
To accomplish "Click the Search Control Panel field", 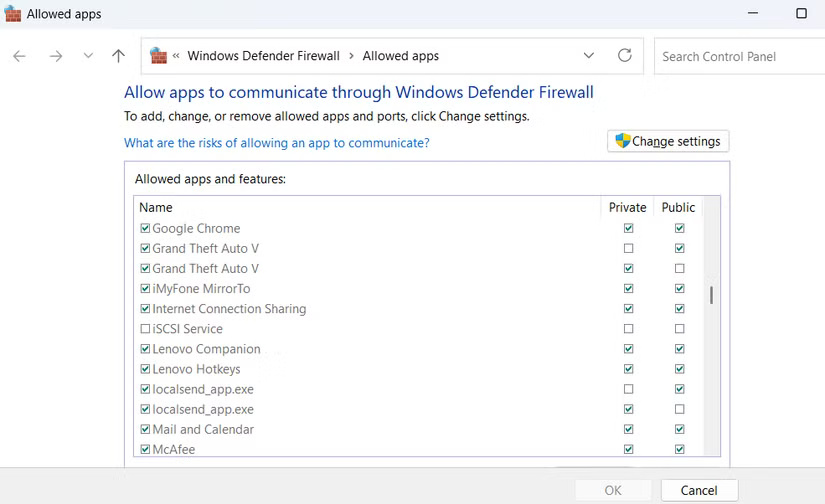I will pos(738,56).
